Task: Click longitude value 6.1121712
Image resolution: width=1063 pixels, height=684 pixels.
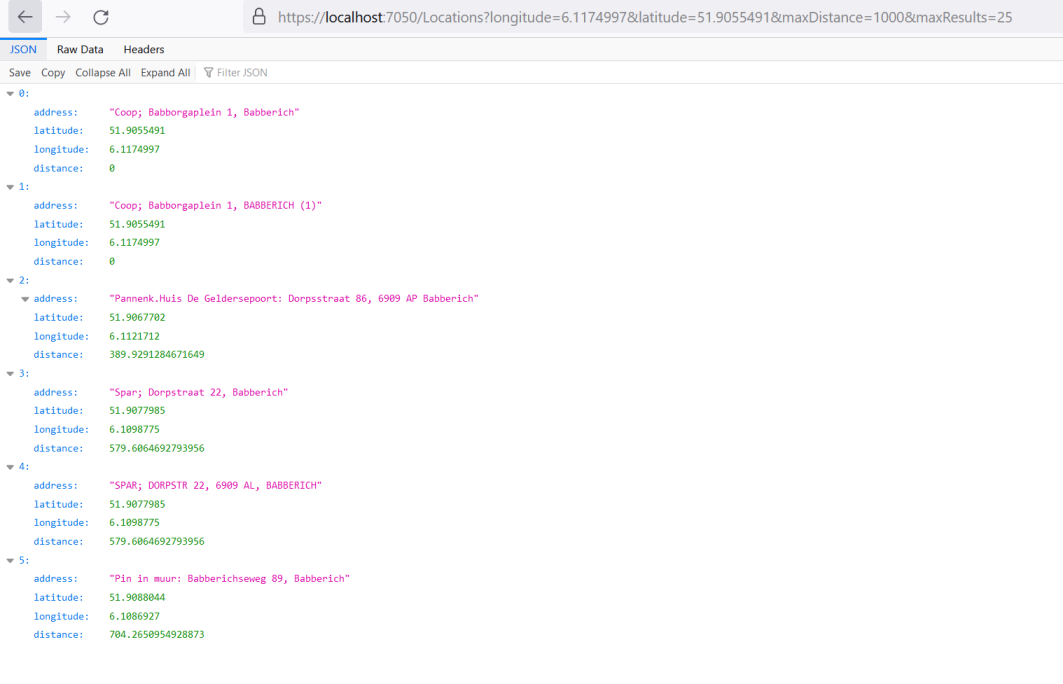Action: (134, 336)
